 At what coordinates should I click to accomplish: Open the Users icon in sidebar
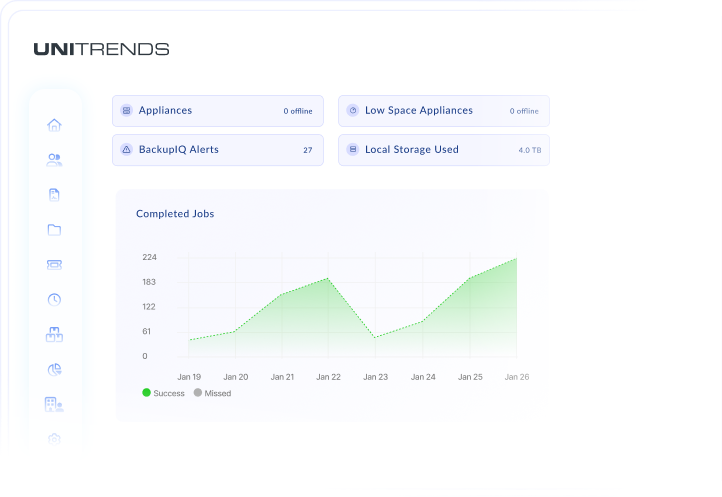pos(54,160)
